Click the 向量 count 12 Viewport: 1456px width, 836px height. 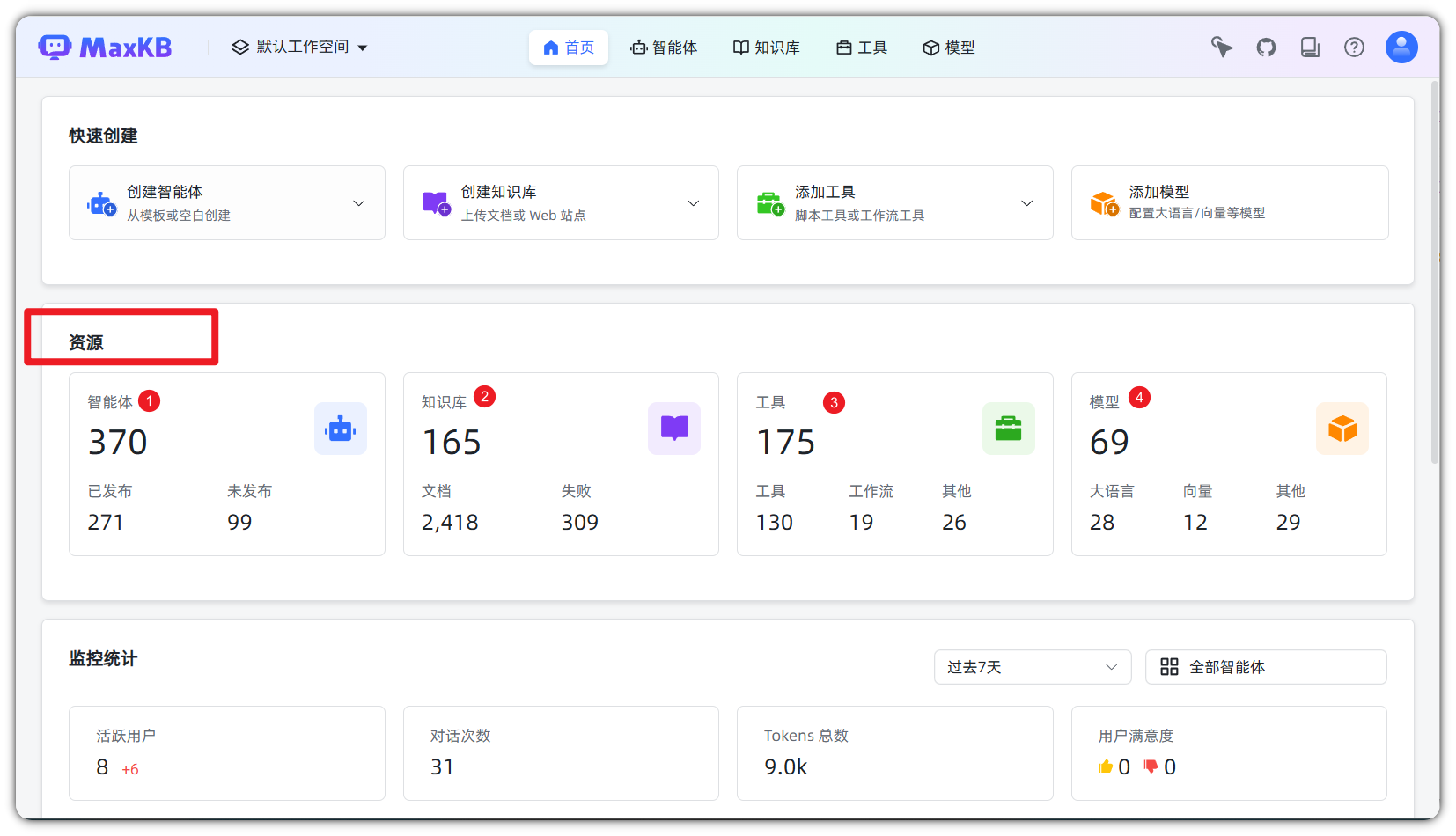point(1195,523)
